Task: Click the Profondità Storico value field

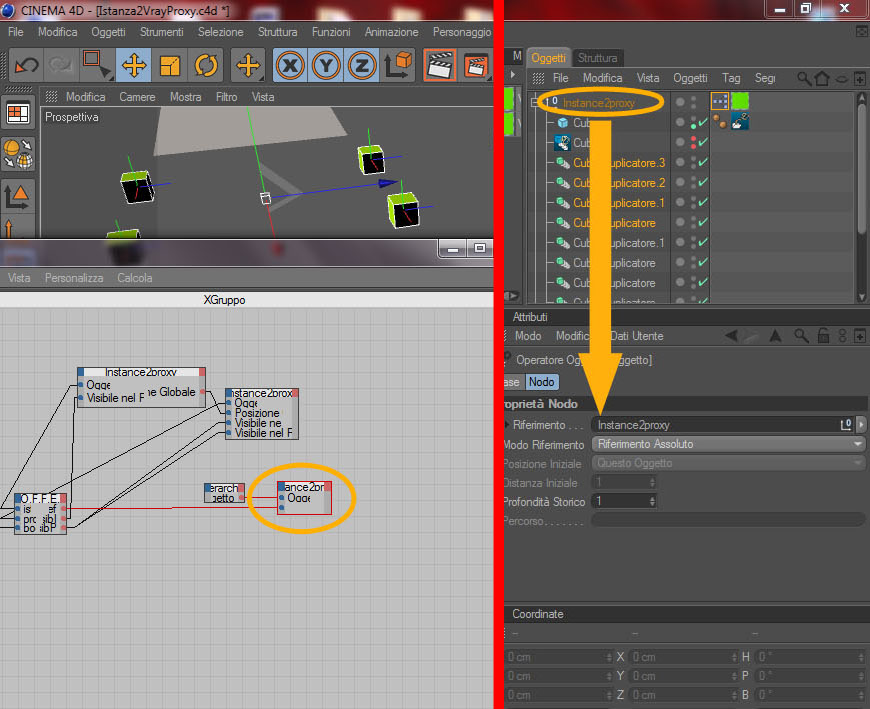Action: pos(624,502)
